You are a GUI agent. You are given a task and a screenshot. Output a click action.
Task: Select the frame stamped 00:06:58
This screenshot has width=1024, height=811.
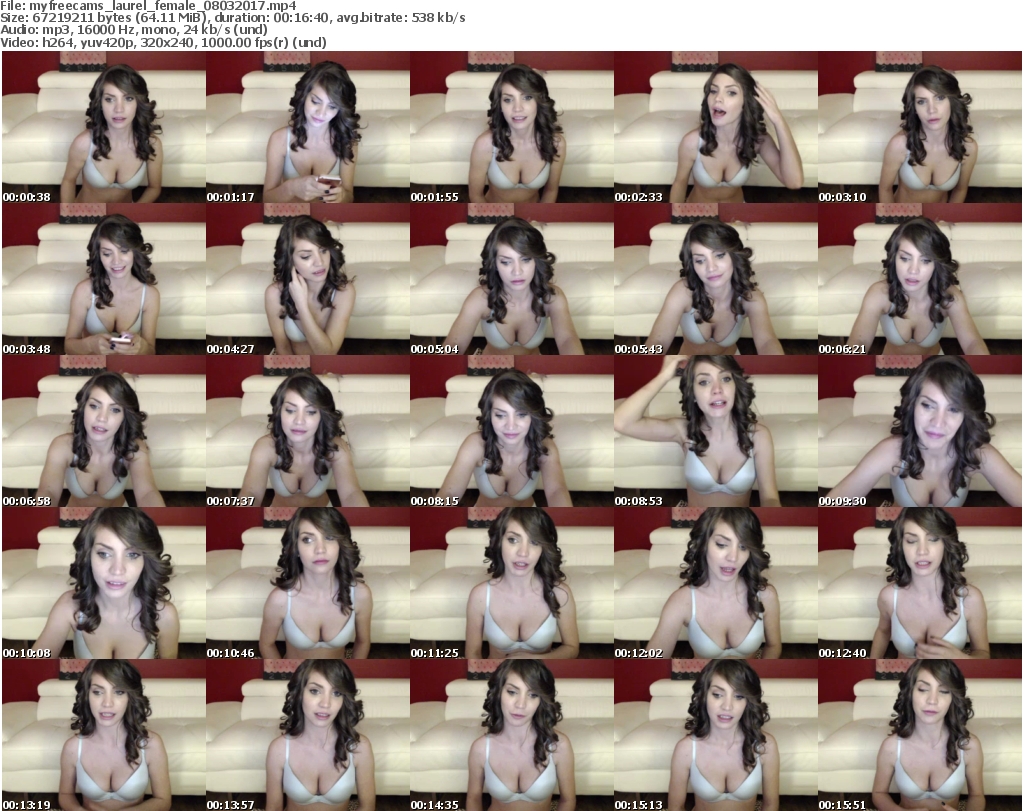coord(104,432)
